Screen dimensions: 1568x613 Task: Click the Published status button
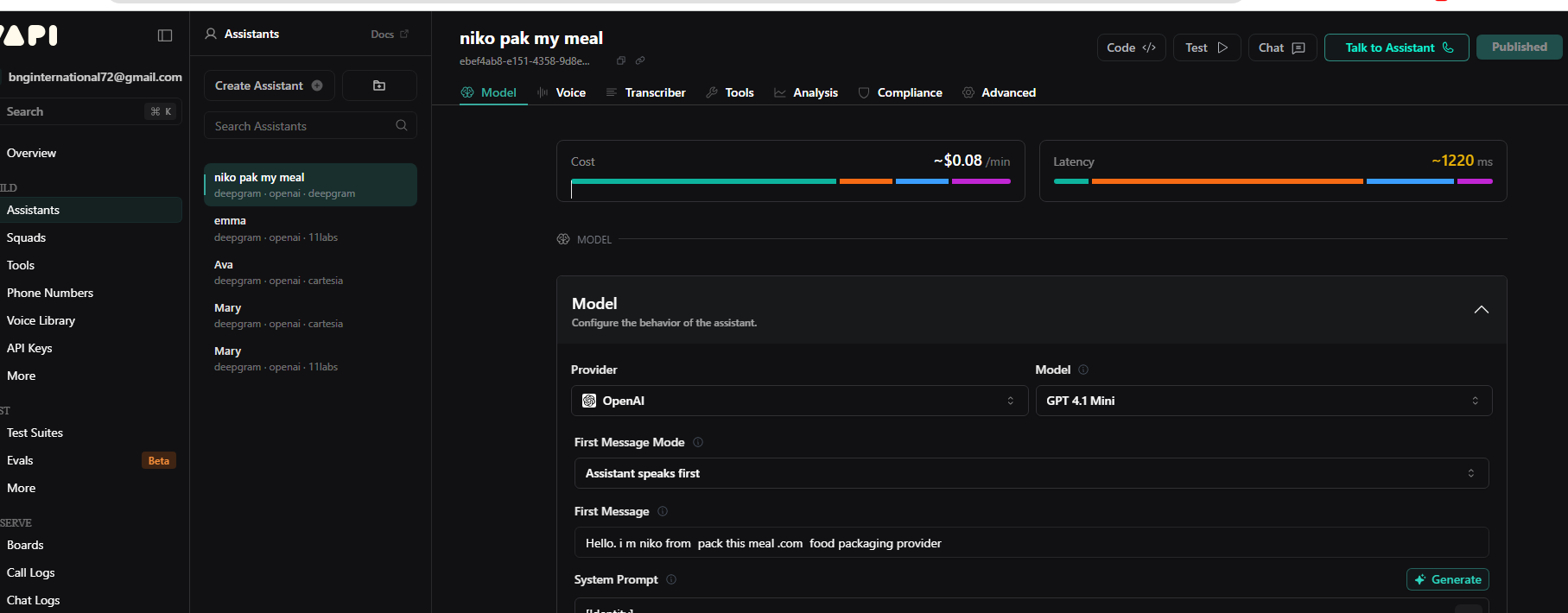(1520, 47)
